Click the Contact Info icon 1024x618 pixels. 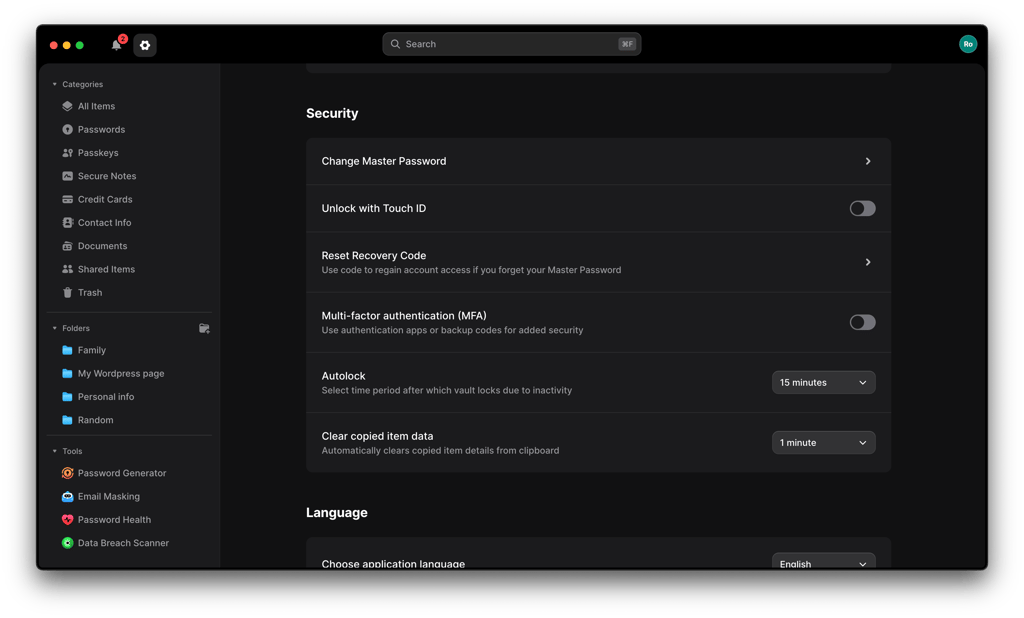click(67, 223)
